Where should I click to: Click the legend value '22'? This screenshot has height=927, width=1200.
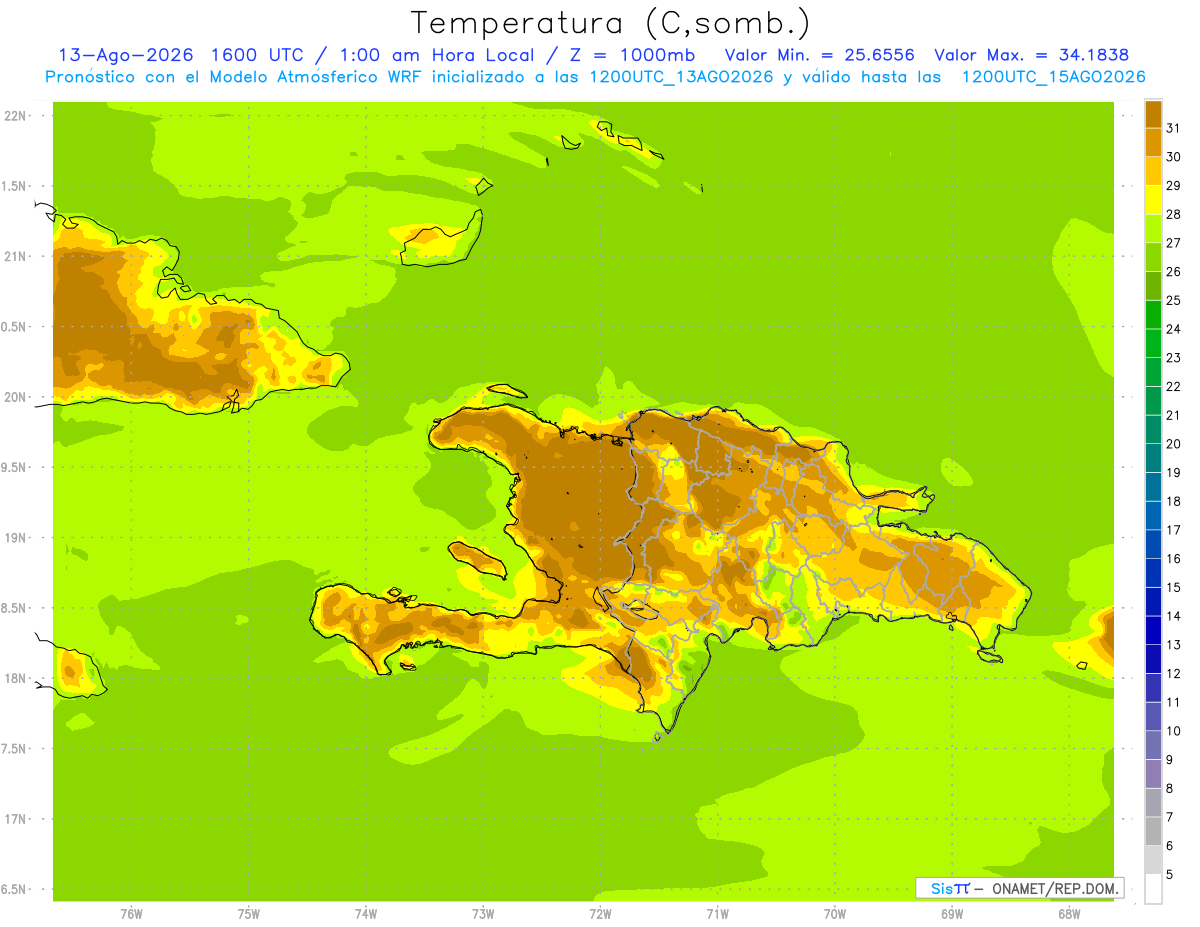tap(1173, 386)
